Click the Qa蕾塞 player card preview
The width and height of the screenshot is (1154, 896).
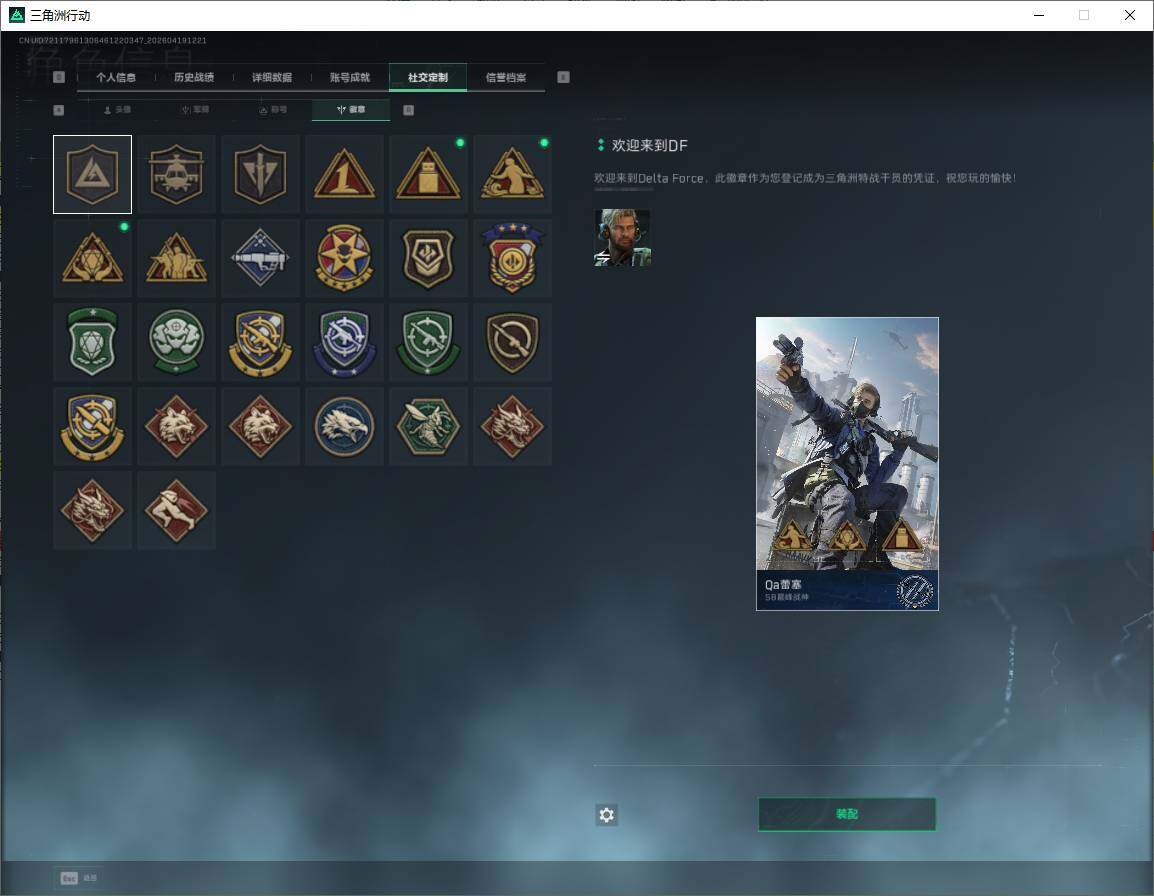click(847, 464)
